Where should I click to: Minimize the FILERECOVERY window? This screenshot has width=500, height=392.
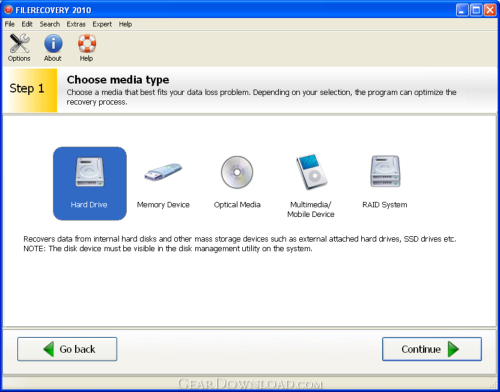pos(462,10)
